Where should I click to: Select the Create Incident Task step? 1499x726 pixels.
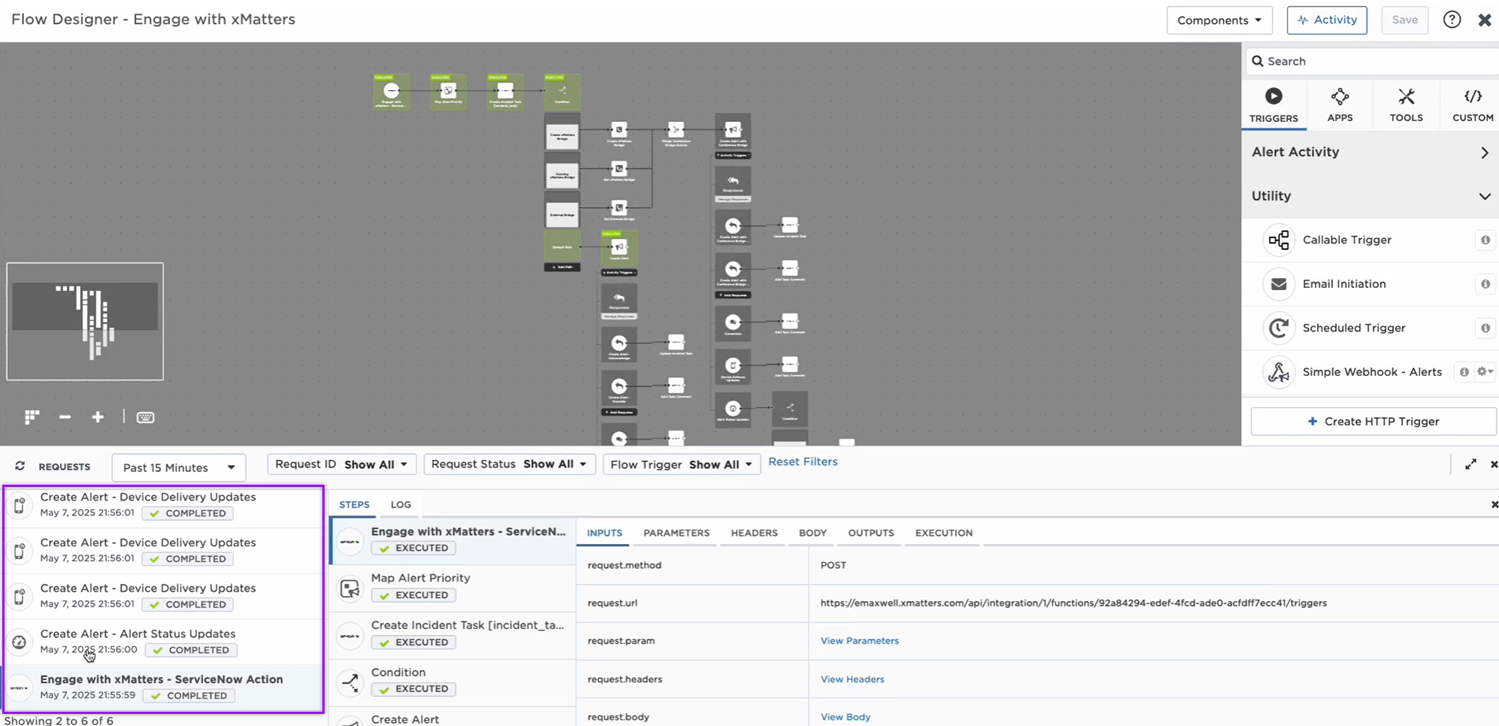click(453, 636)
